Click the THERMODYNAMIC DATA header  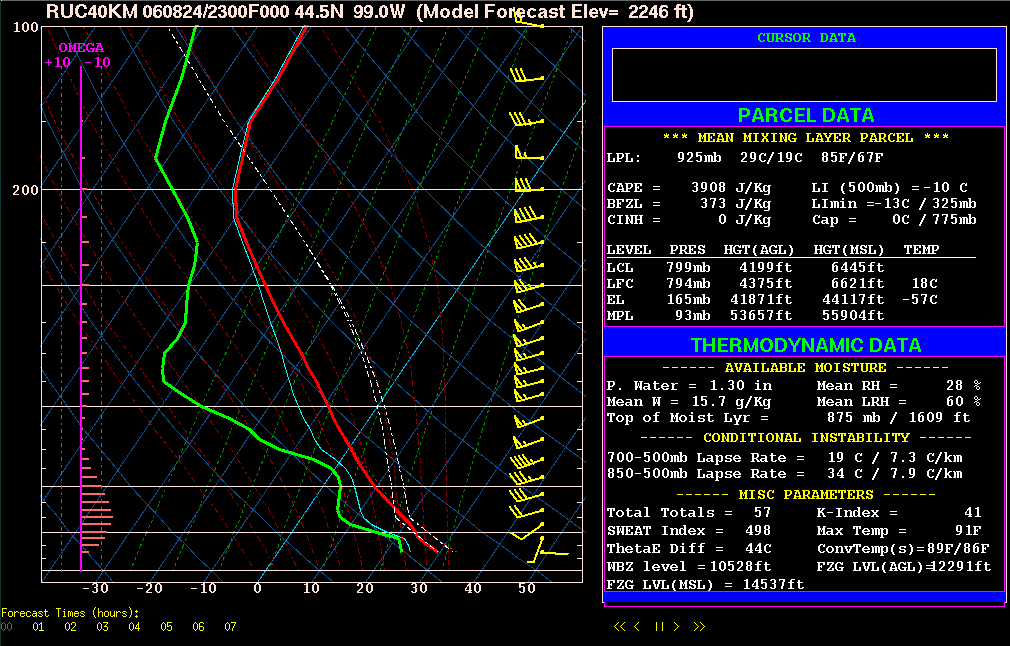tap(805, 345)
